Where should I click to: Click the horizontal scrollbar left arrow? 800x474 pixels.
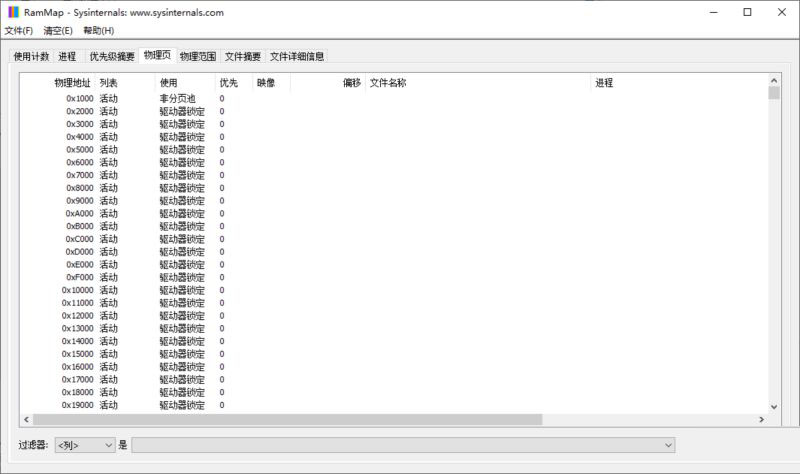point(27,419)
